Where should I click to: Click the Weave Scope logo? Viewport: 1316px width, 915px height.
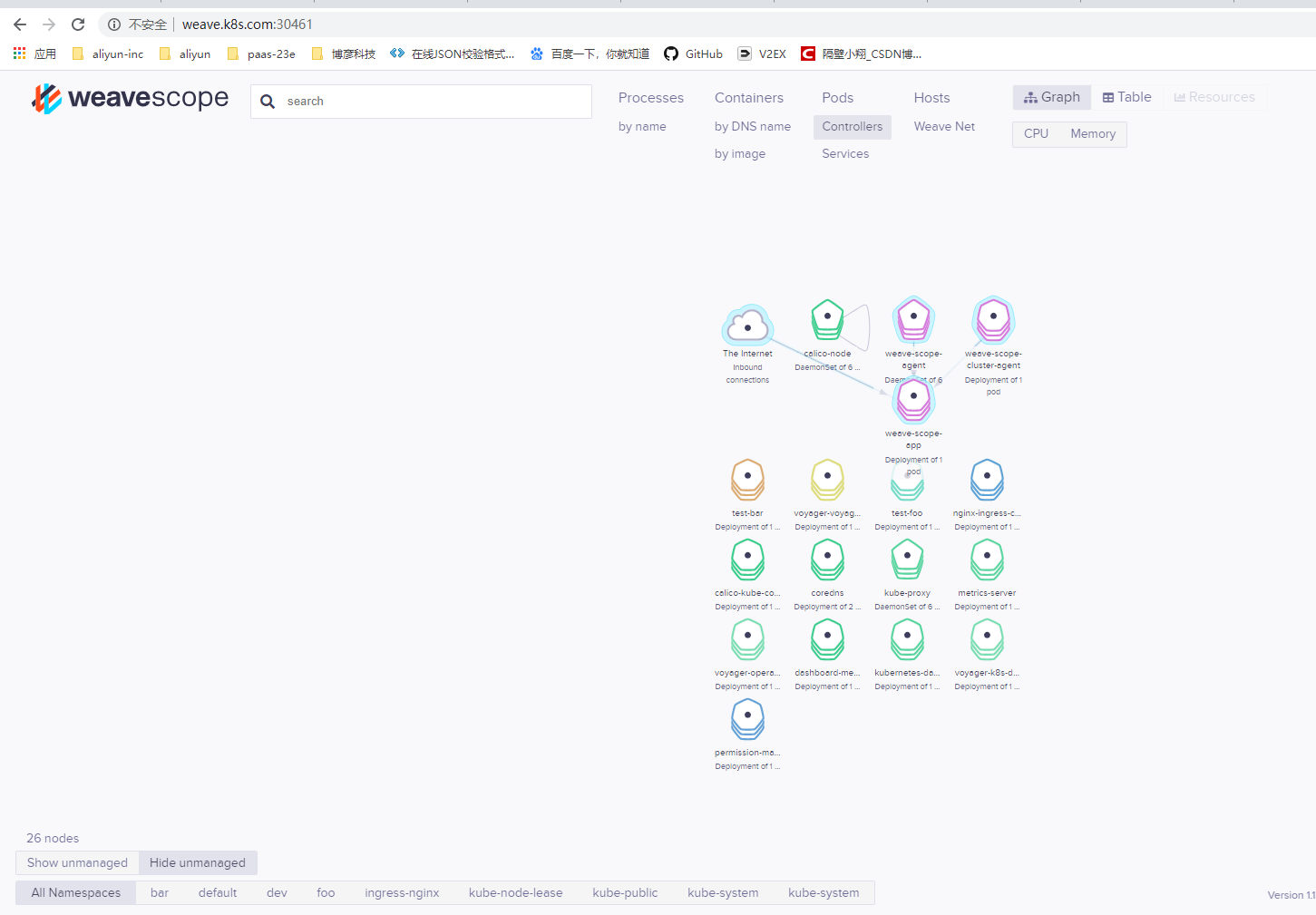(x=130, y=98)
